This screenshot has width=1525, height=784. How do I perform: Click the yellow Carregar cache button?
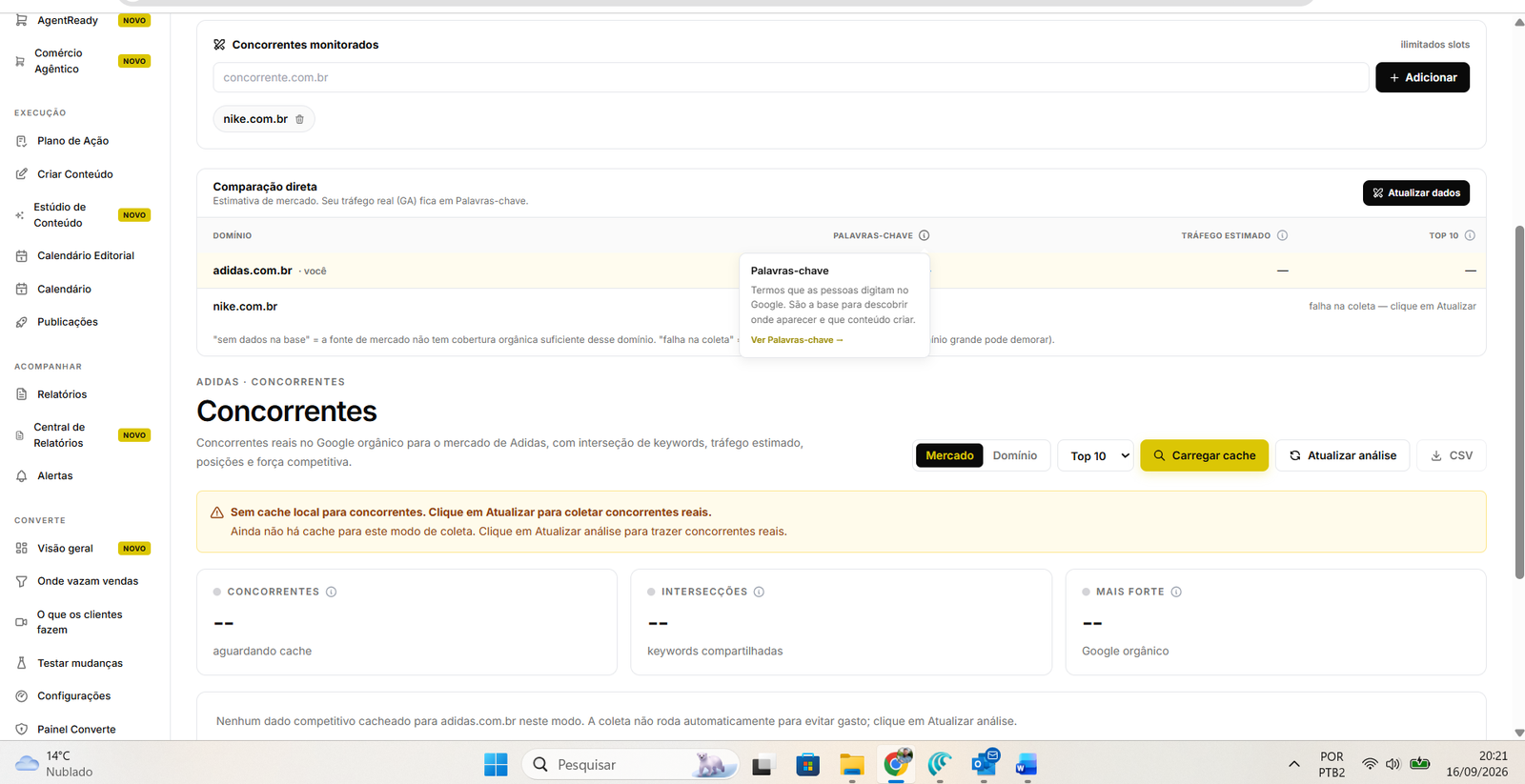tap(1204, 455)
